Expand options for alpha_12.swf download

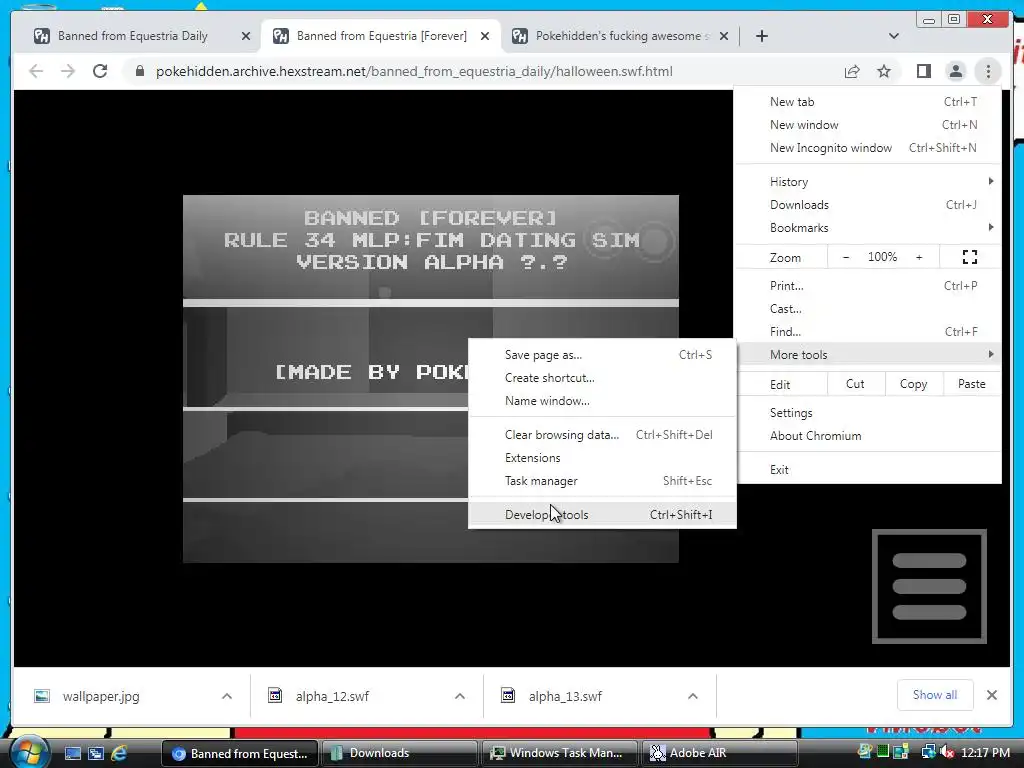pos(460,696)
